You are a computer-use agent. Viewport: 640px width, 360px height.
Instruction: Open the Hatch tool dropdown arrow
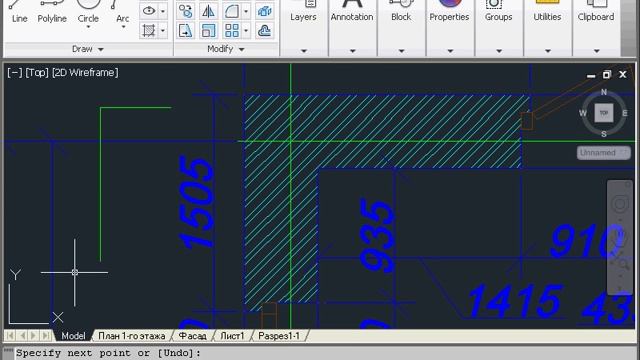click(x=162, y=31)
